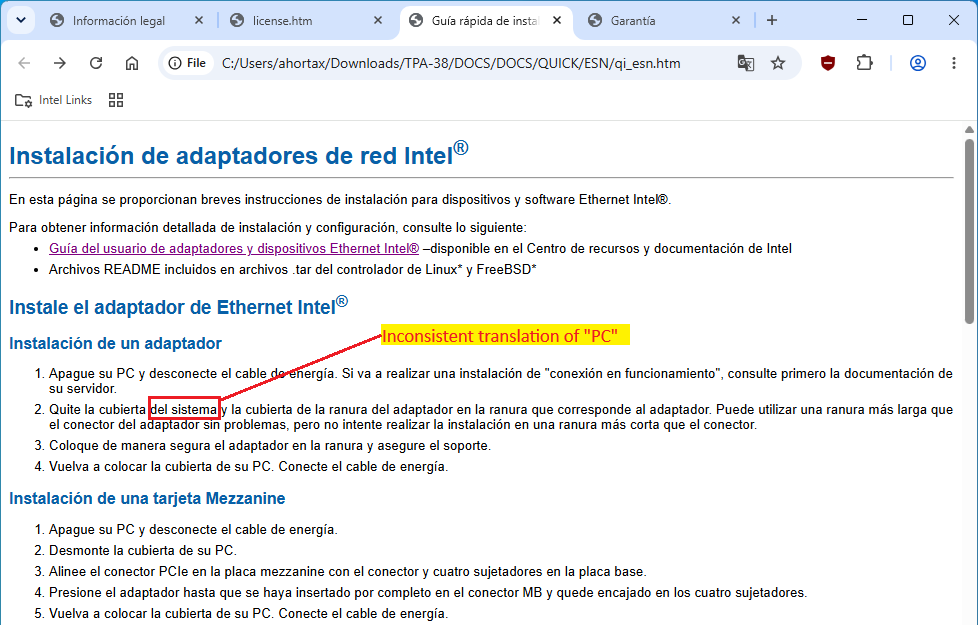Go forward to next page
Viewport: 979px width, 625px height.
60,63
